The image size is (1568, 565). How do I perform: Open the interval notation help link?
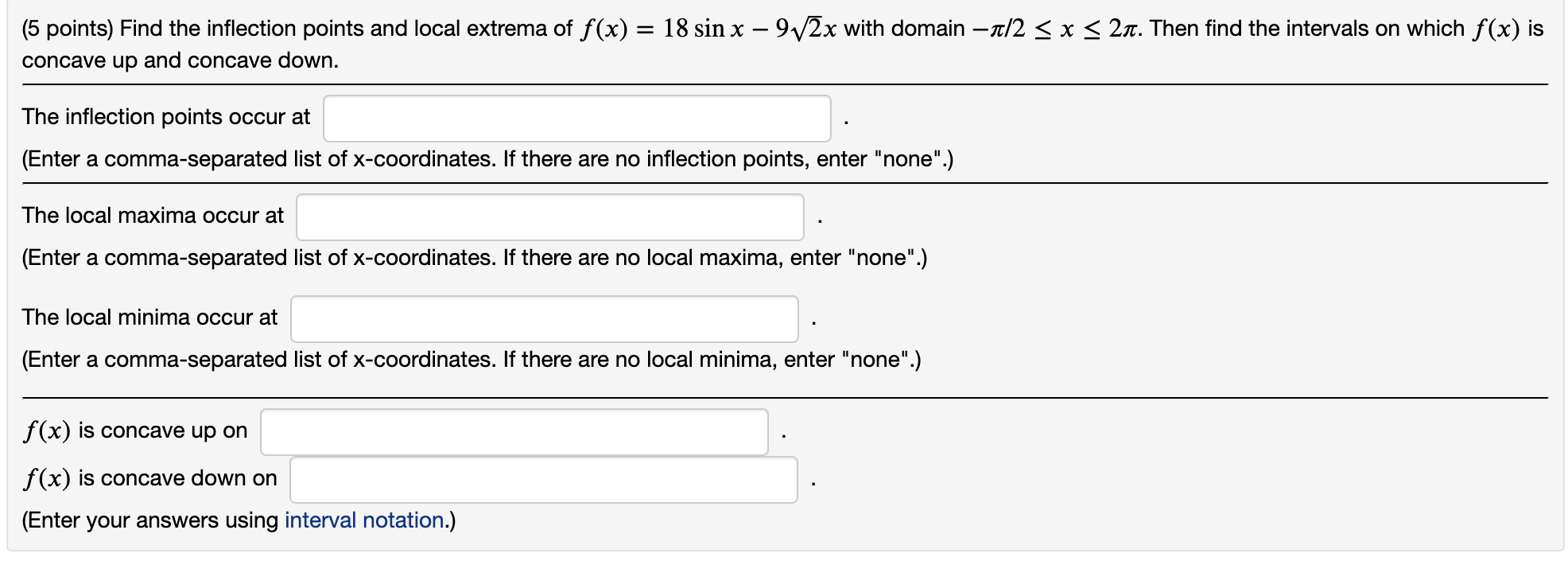(x=363, y=520)
